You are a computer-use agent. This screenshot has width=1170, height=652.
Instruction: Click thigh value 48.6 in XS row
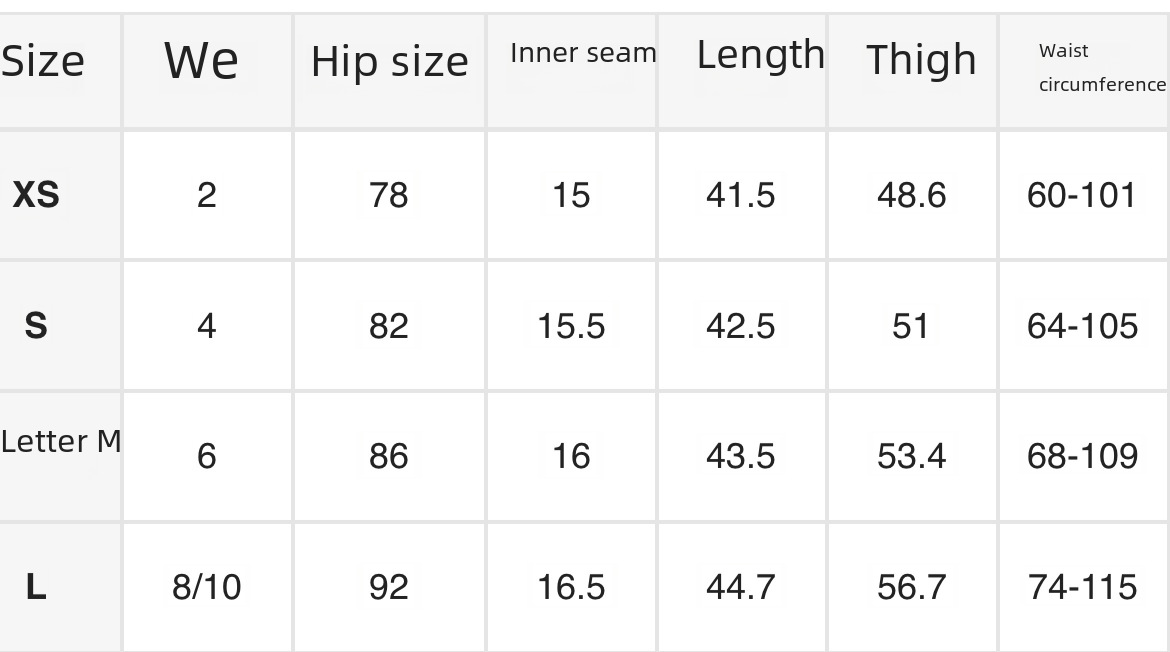tap(911, 195)
